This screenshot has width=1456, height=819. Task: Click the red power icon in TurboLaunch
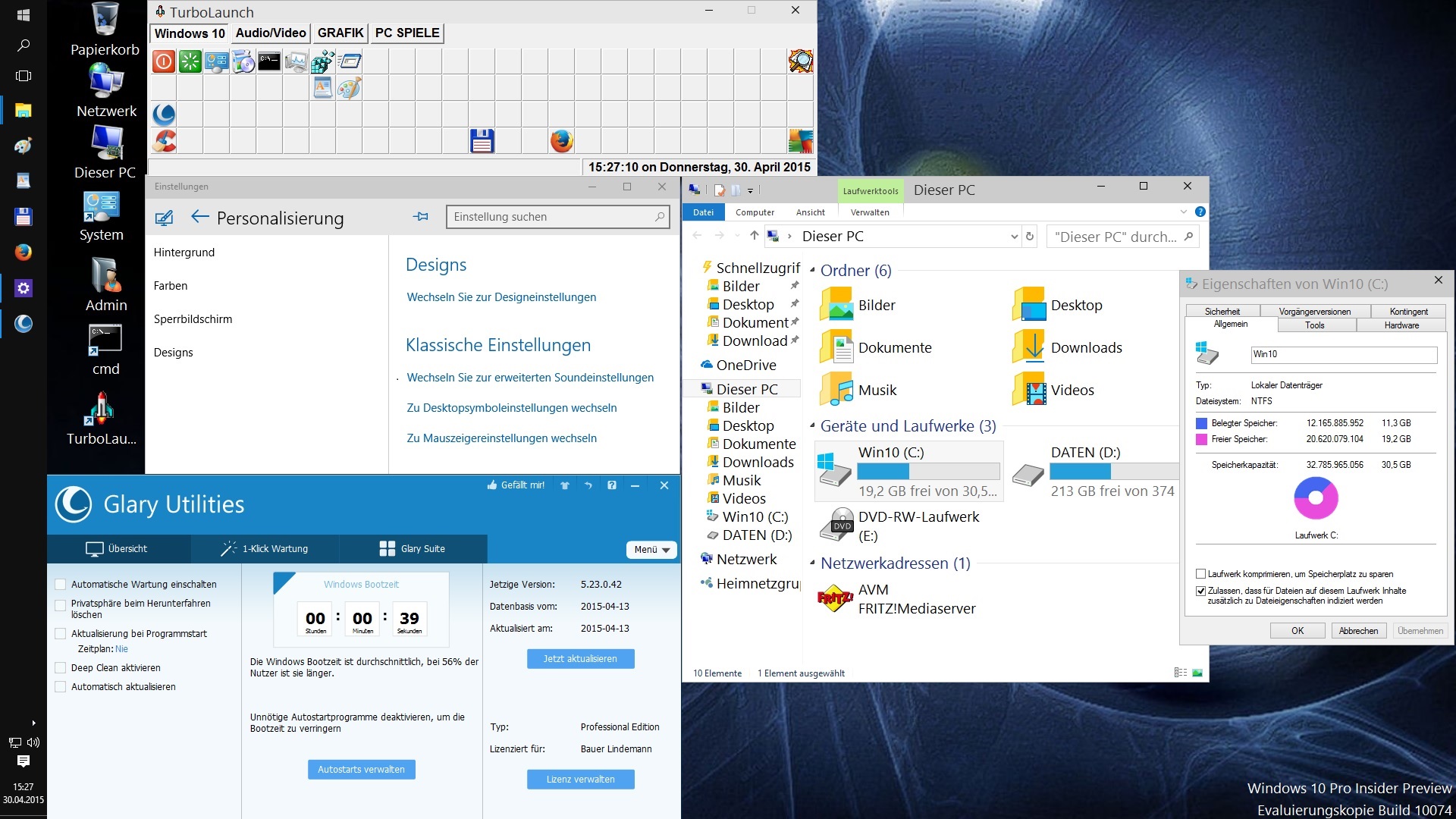coord(164,61)
